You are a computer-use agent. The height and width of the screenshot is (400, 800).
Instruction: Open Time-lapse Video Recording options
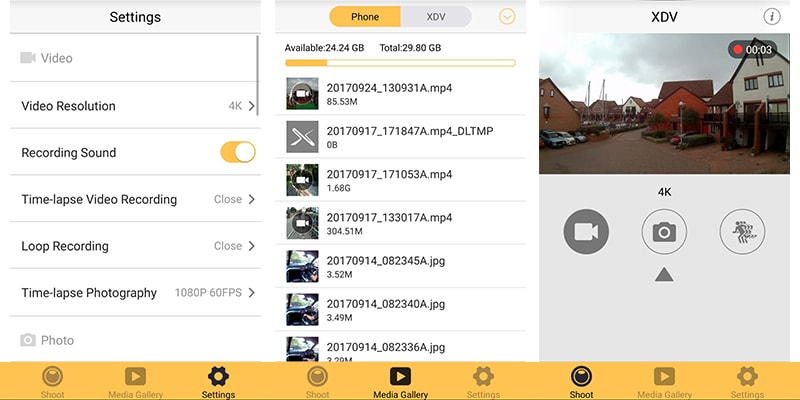(x=135, y=199)
